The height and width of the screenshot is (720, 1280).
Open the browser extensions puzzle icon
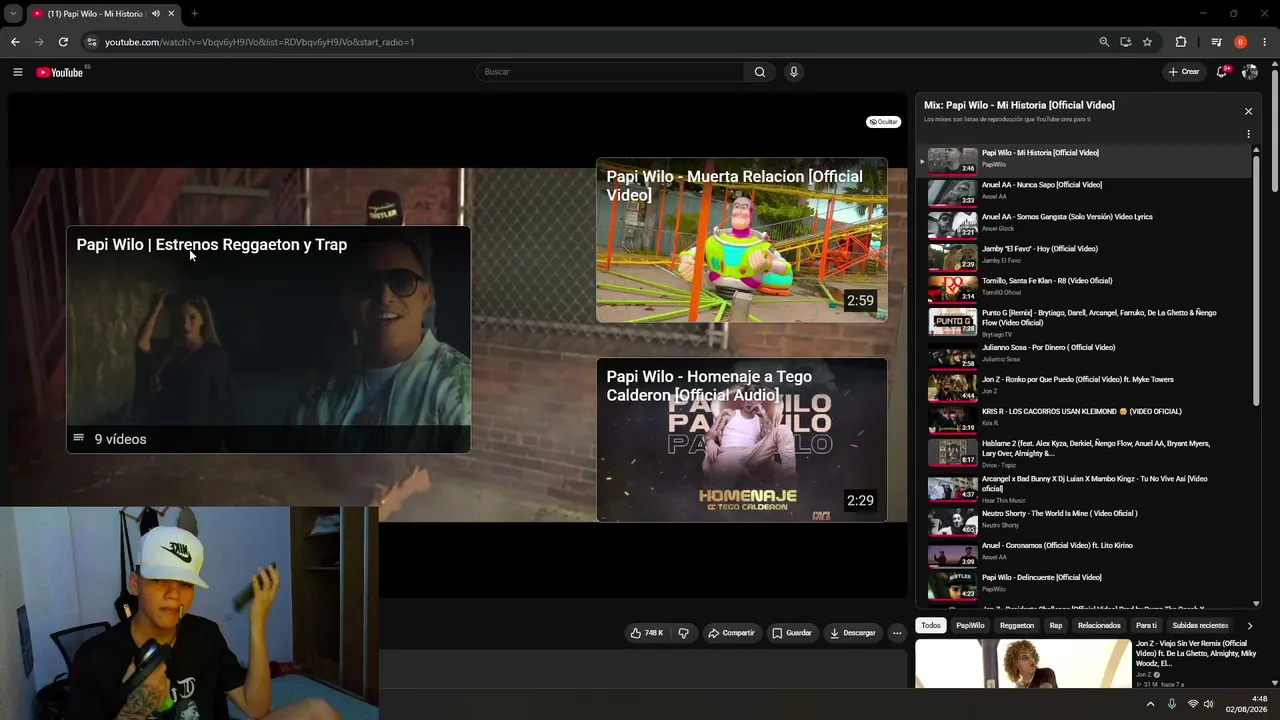[x=1181, y=42]
